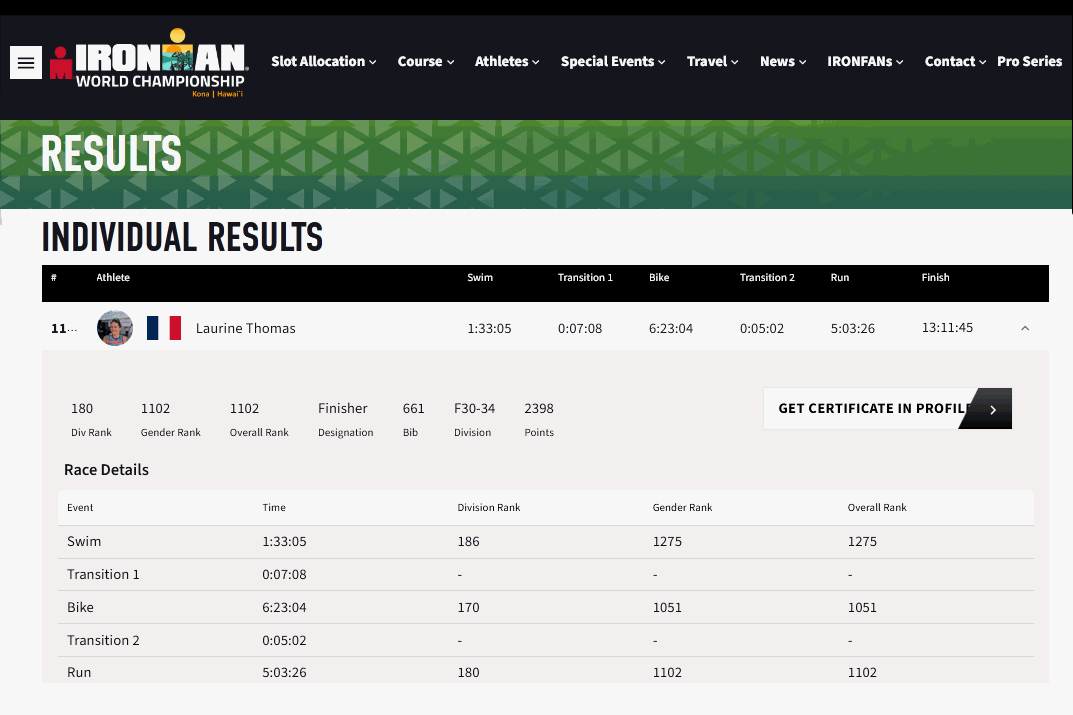This screenshot has width=1073, height=715.
Task: Expand the IRONFANs dropdown
Action: [x=865, y=61]
